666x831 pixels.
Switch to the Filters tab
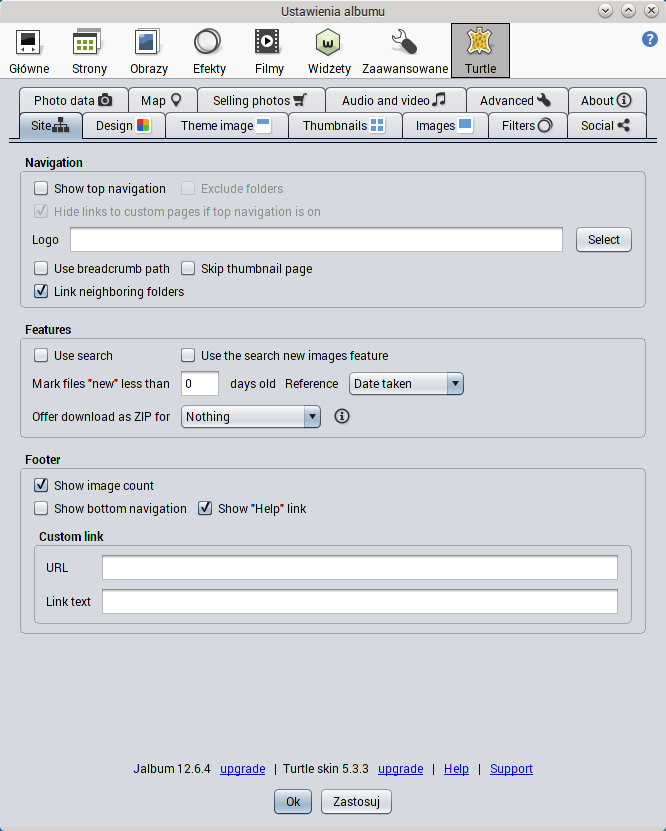coord(527,126)
